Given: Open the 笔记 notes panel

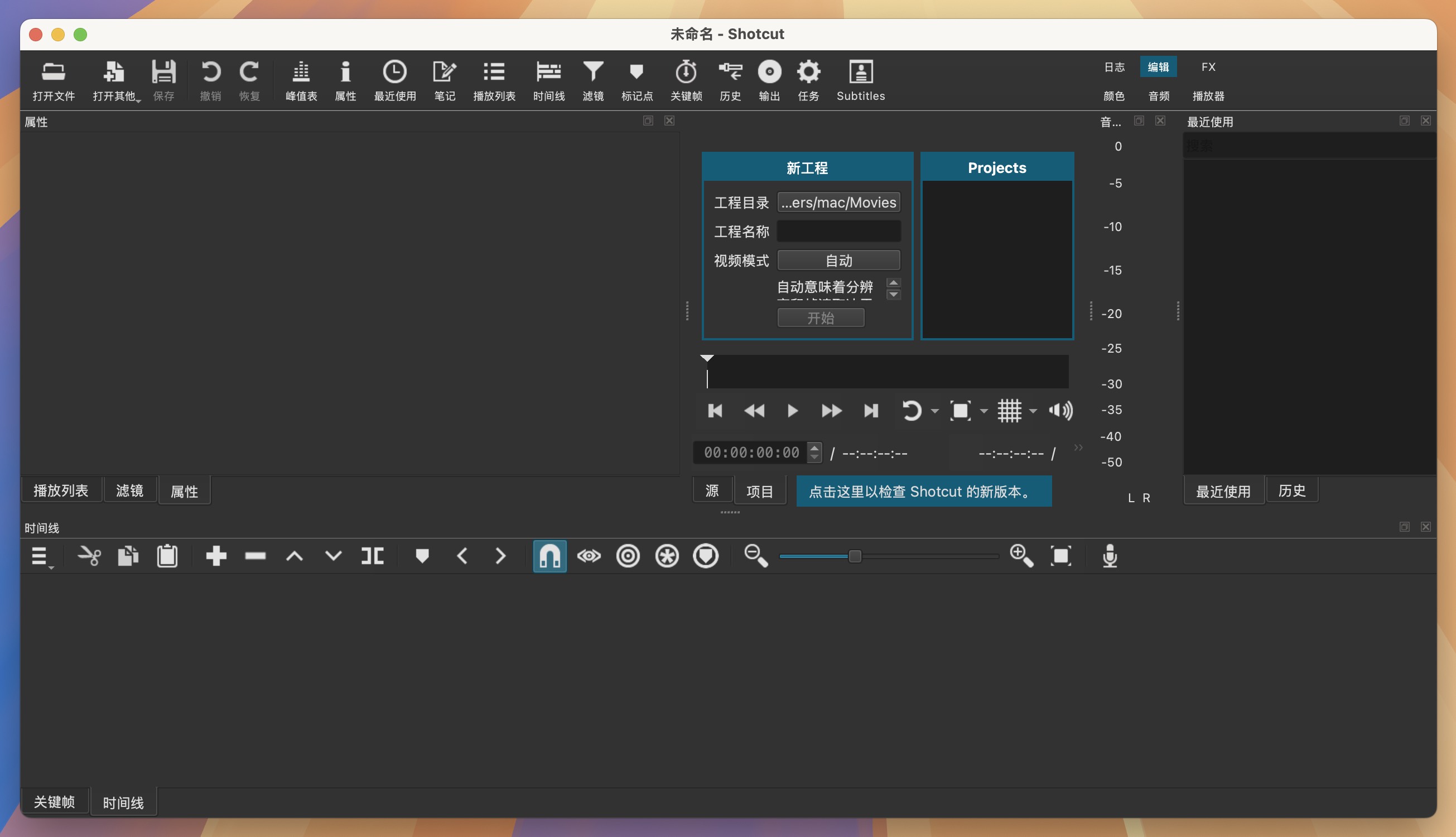Looking at the screenshot, I should [445, 80].
